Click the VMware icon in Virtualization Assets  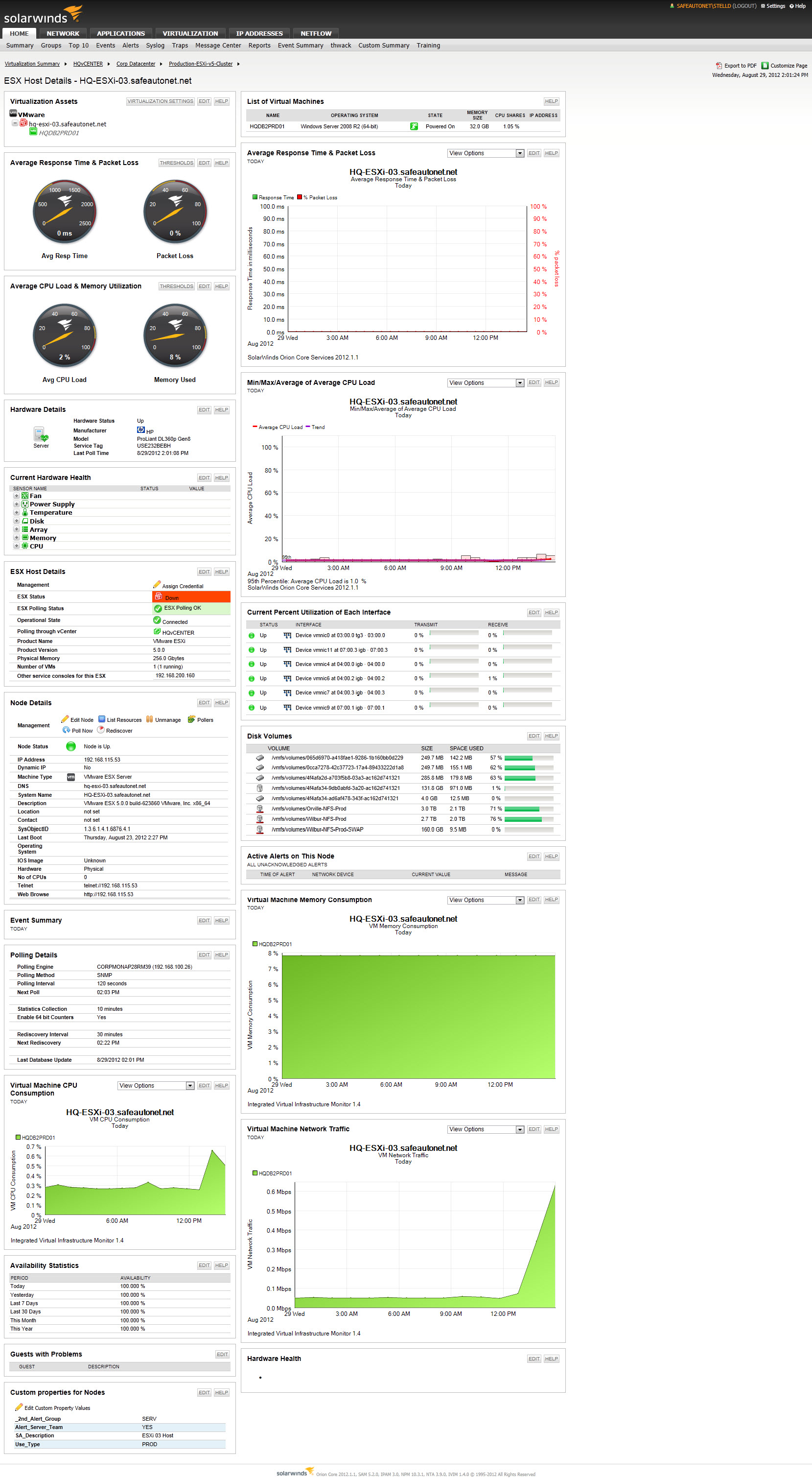13,114
